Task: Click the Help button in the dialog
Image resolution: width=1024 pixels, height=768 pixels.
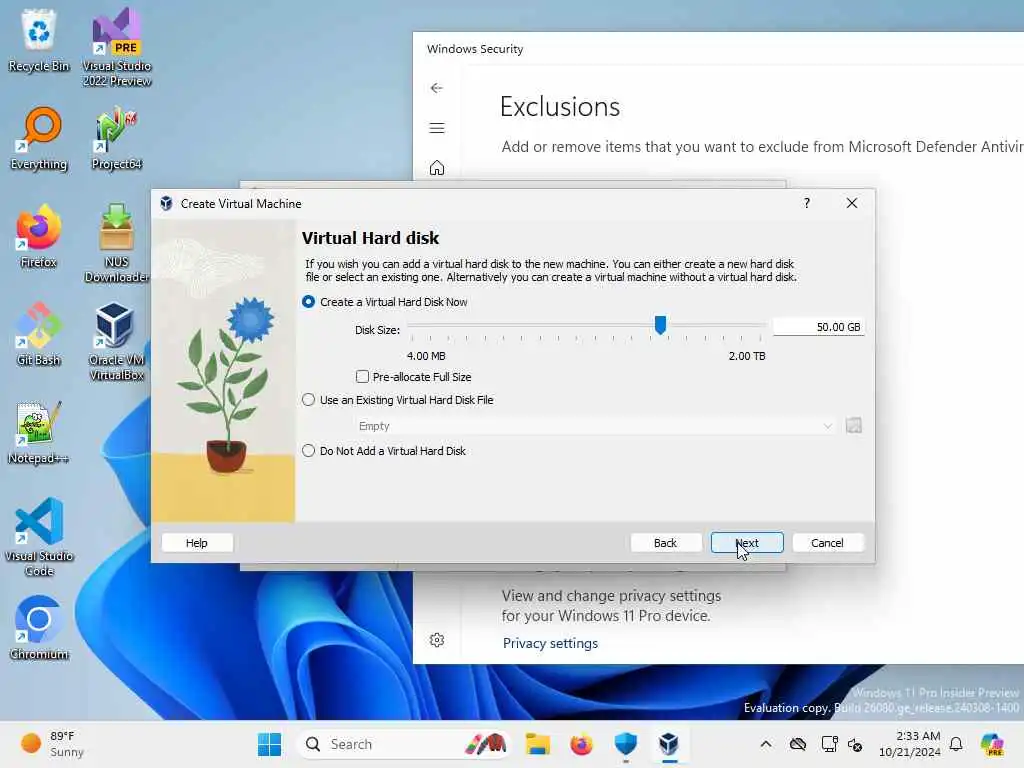Action: point(197,543)
